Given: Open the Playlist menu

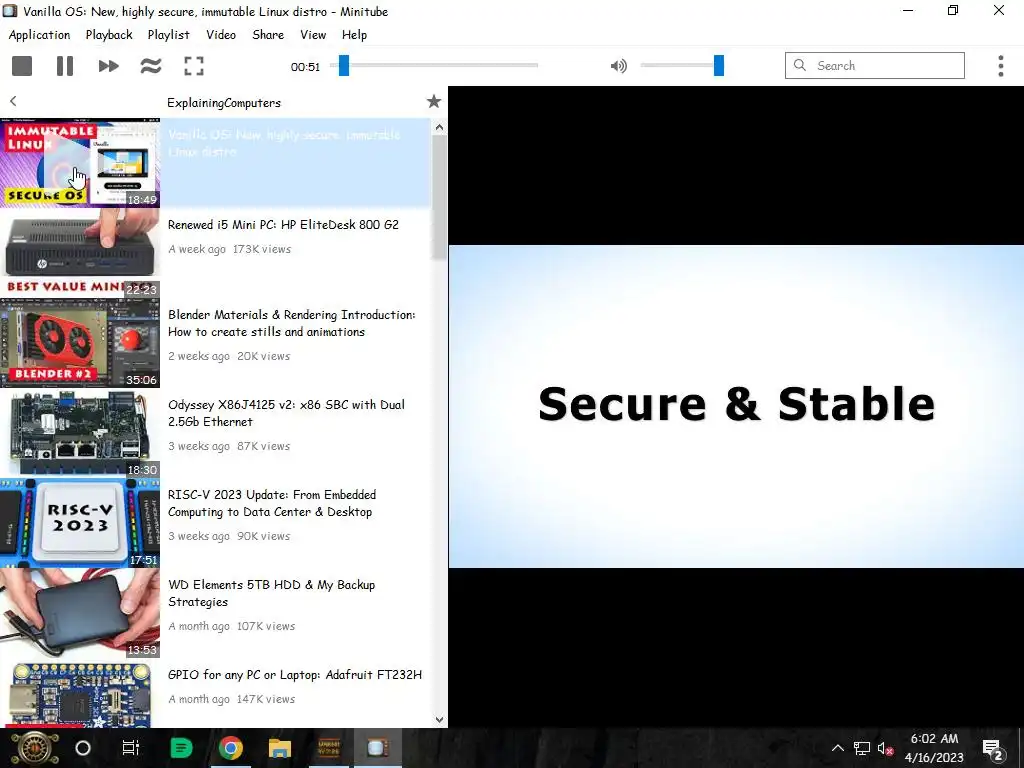Looking at the screenshot, I should pyautogui.click(x=168, y=35).
